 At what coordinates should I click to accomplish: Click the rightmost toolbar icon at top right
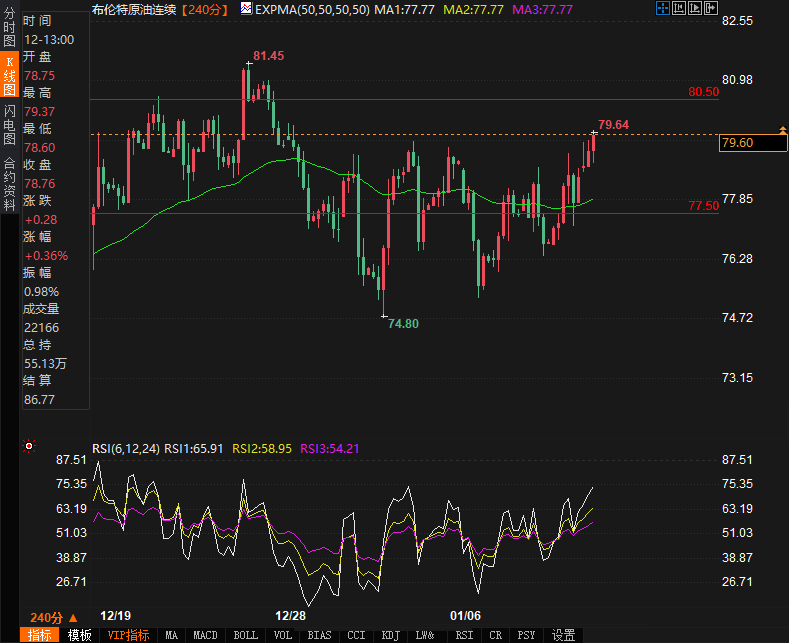711,9
